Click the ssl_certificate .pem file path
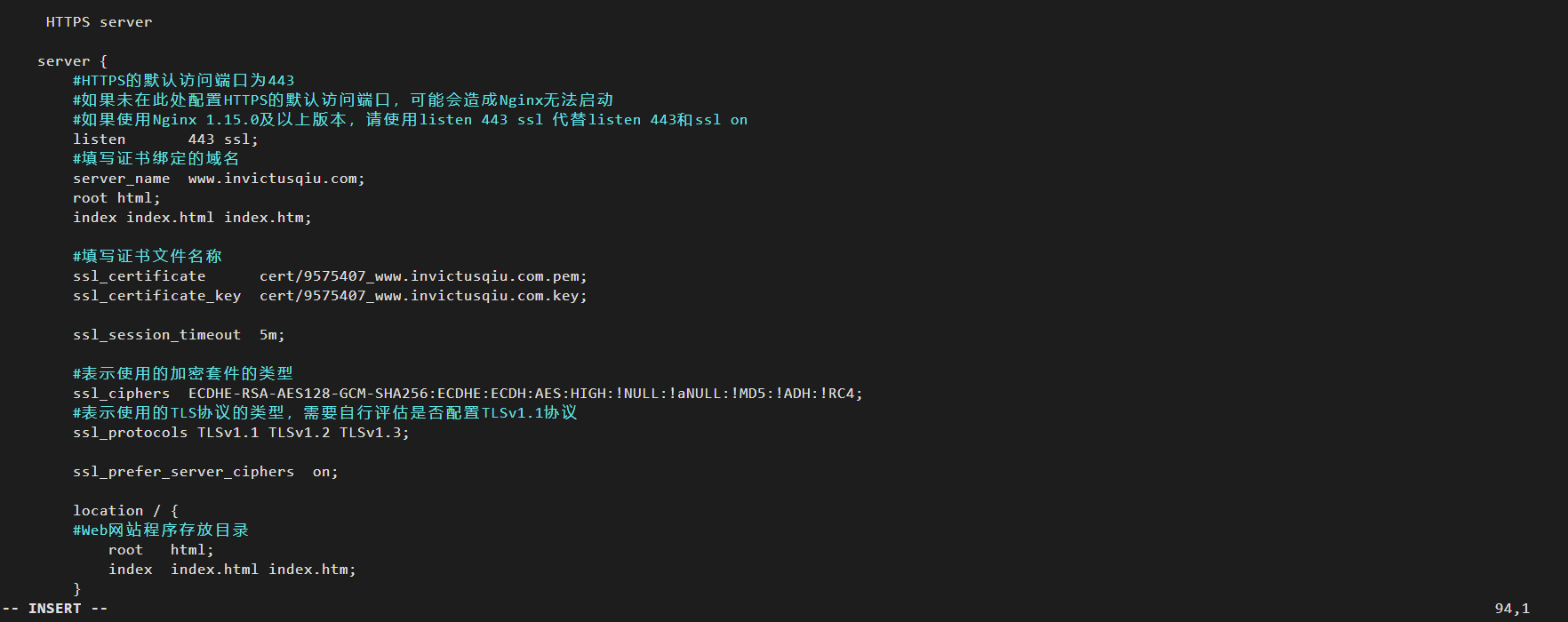The image size is (1568, 622). (422, 276)
